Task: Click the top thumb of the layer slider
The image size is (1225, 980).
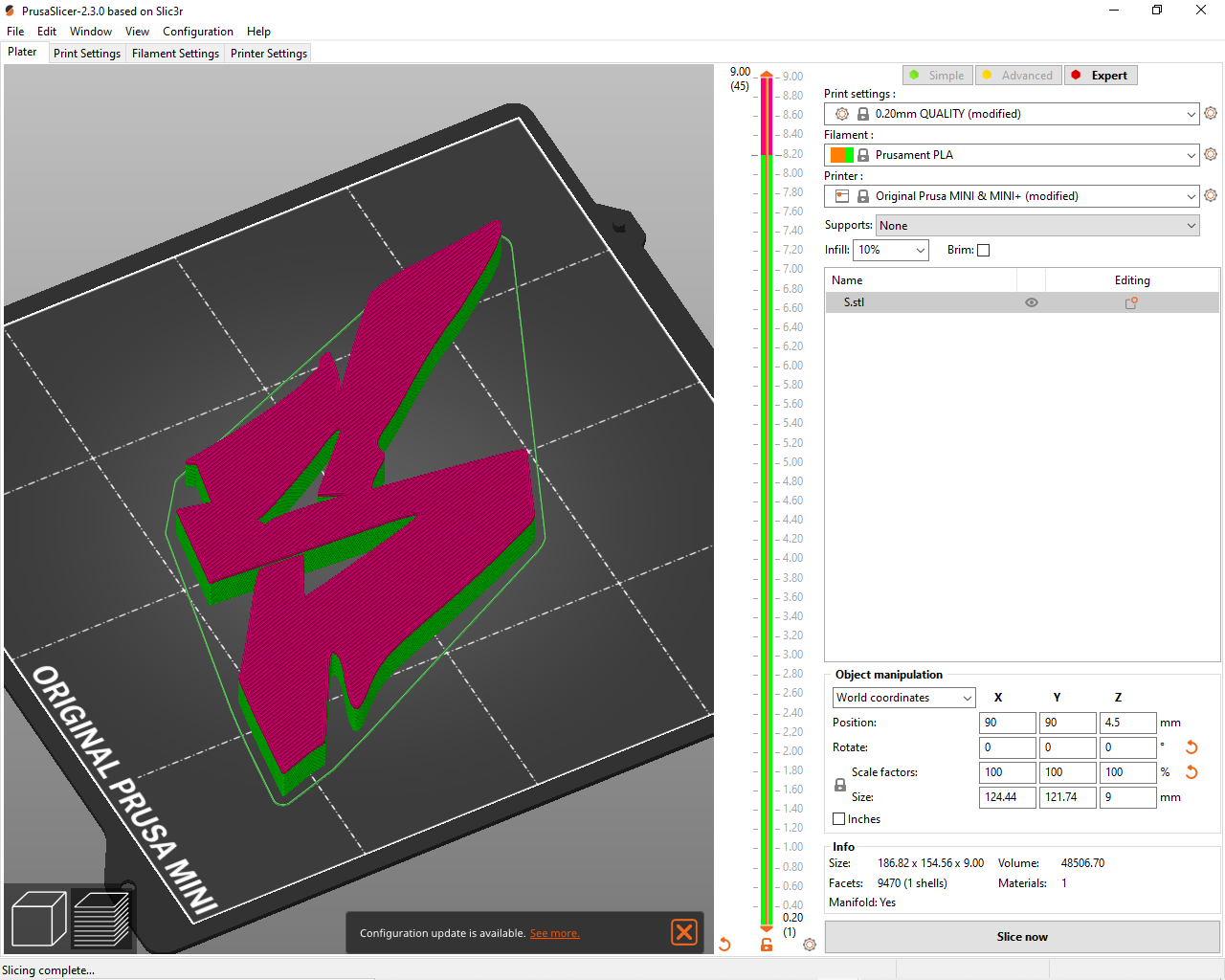Action: (767, 74)
